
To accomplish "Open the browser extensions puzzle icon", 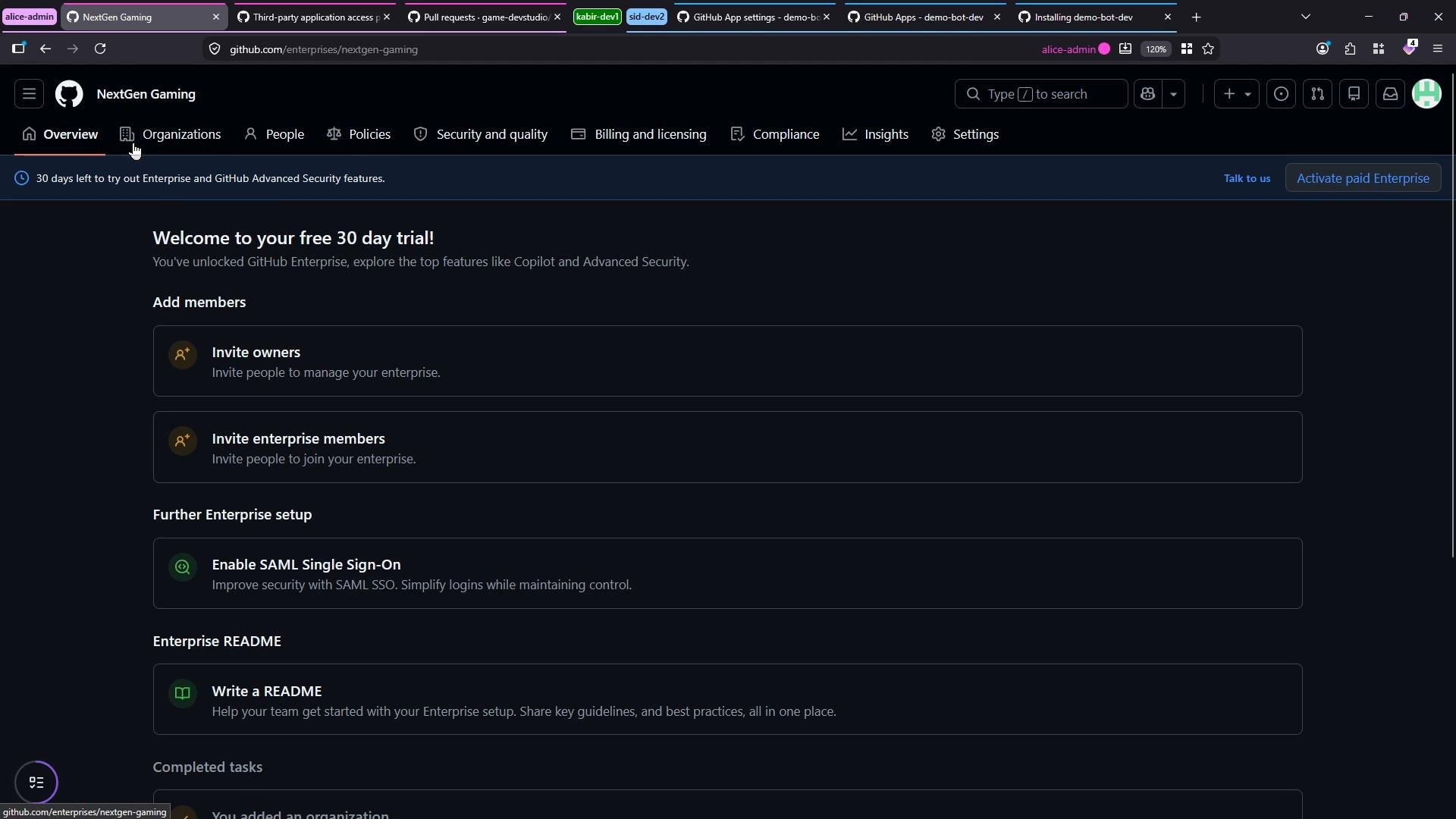I will coord(1350,49).
